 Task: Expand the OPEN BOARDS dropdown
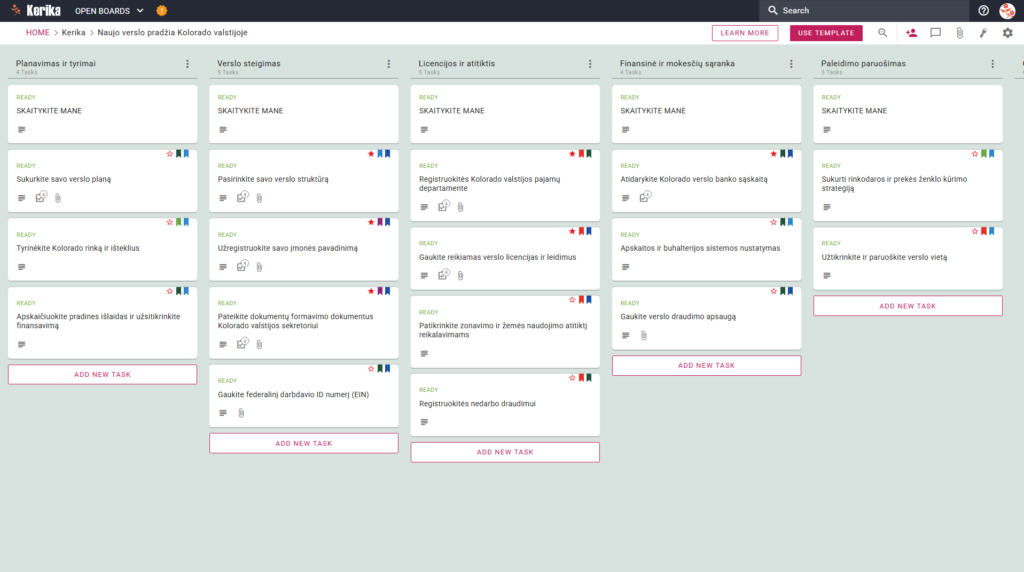click(109, 10)
